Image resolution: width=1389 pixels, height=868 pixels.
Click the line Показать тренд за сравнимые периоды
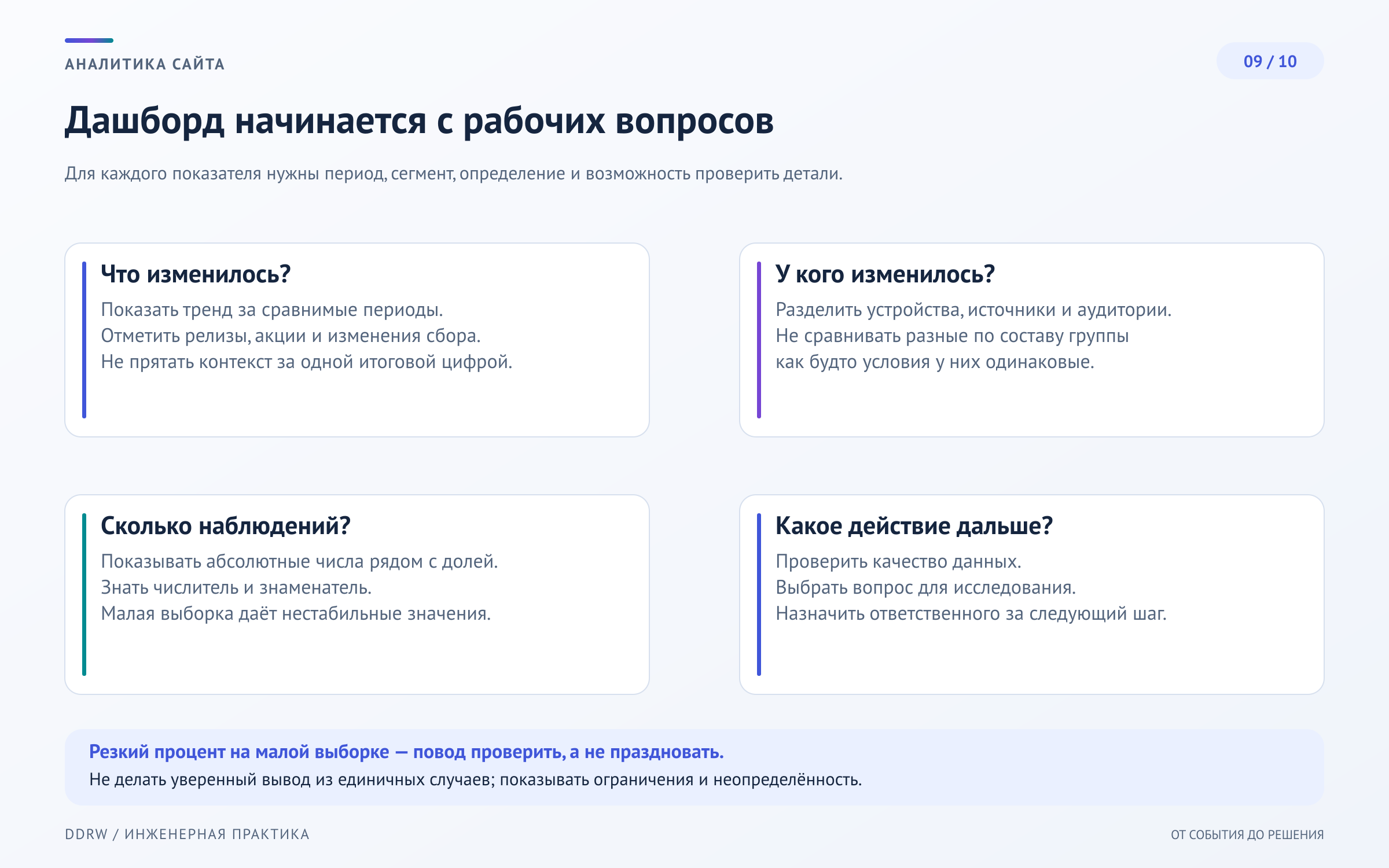pos(272,310)
